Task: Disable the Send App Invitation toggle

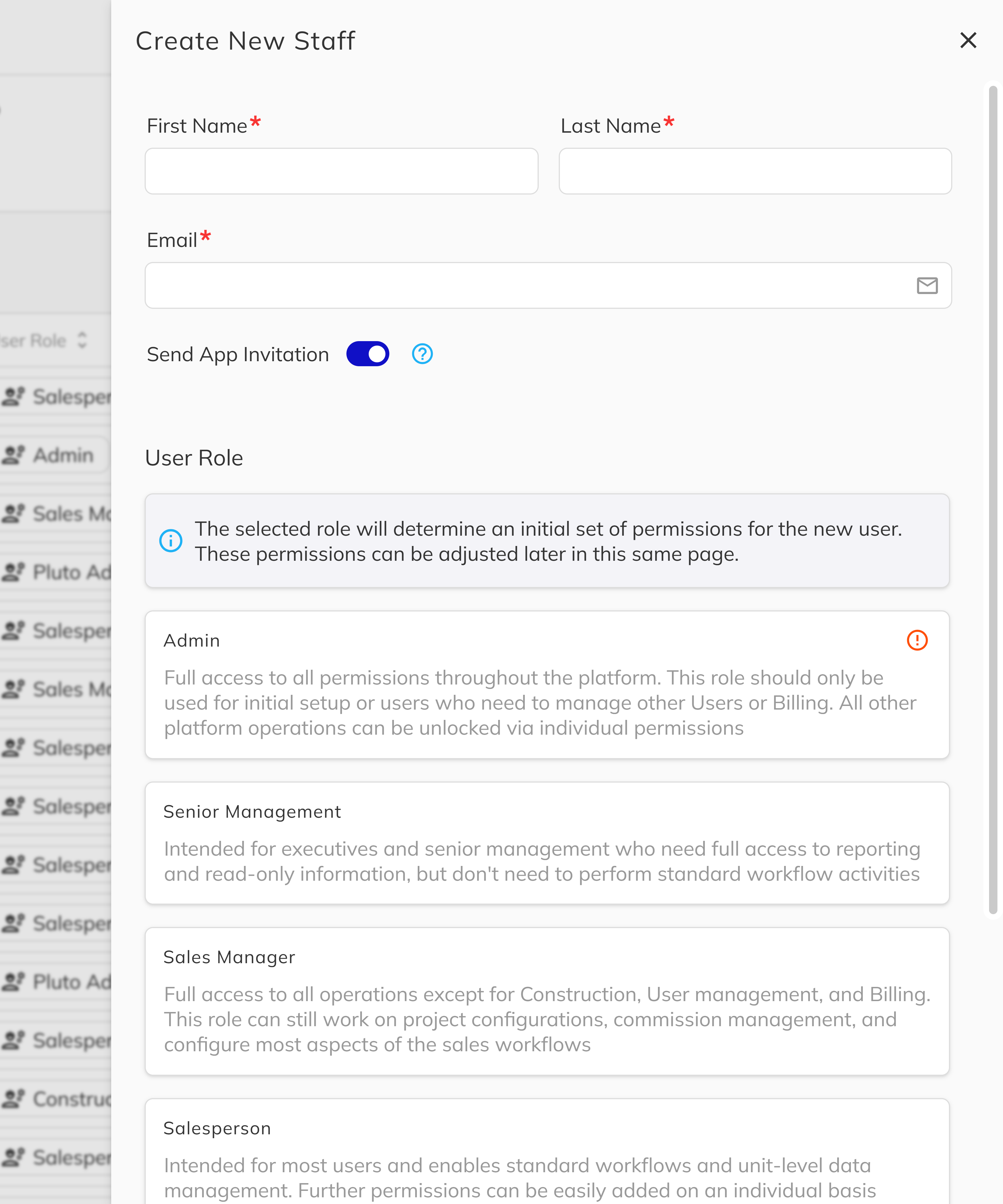Action: [x=367, y=354]
